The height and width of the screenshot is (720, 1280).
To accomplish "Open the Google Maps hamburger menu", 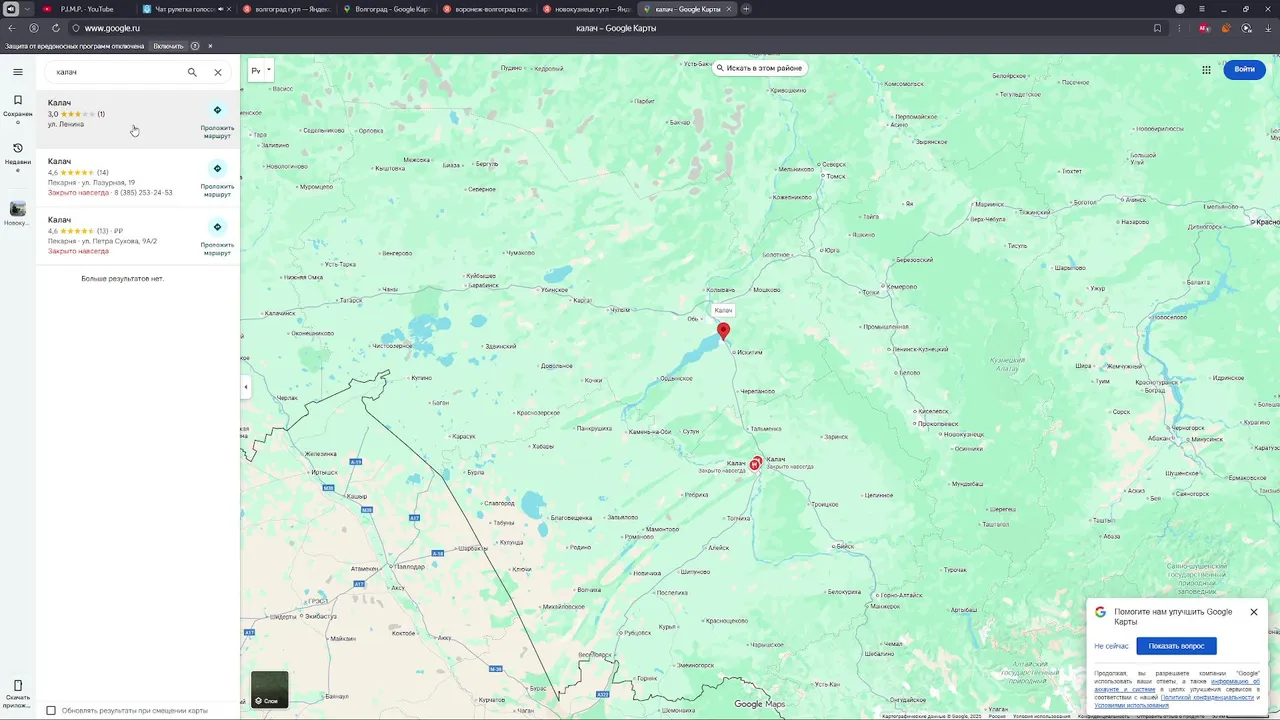I will pos(18,72).
